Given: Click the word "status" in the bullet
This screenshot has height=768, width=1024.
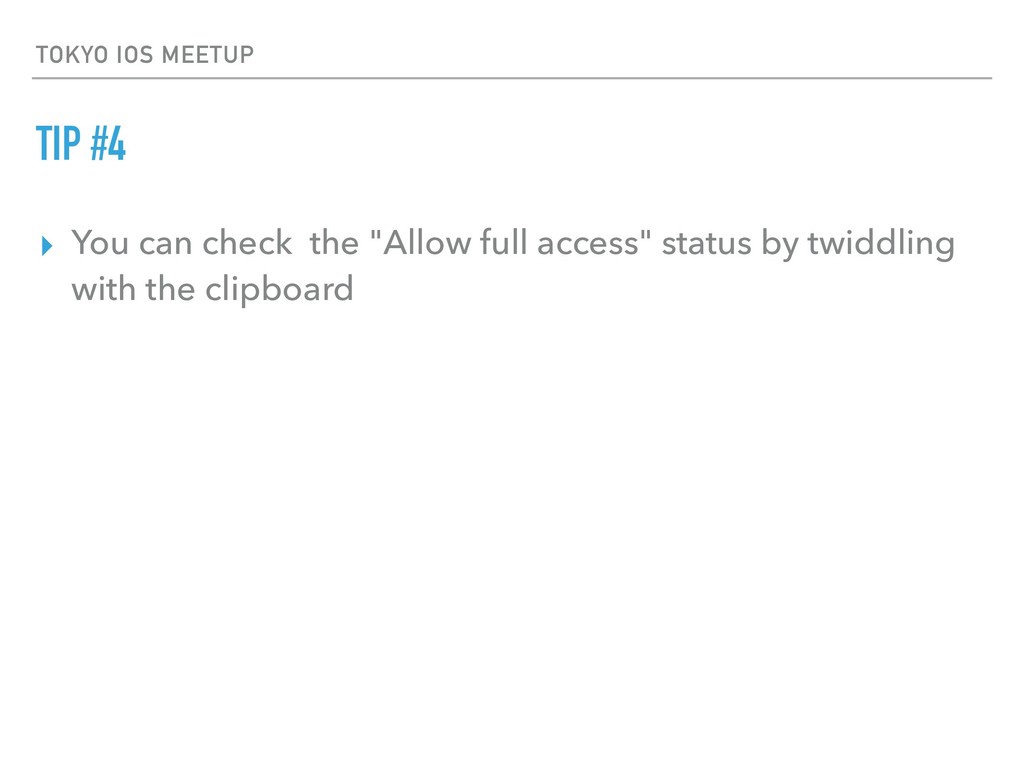Looking at the screenshot, I should [x=707, y=243].
